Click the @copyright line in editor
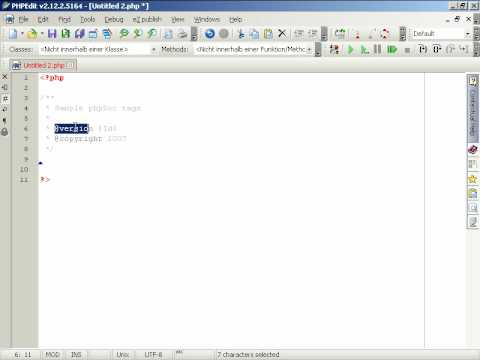 coord(90,139)
